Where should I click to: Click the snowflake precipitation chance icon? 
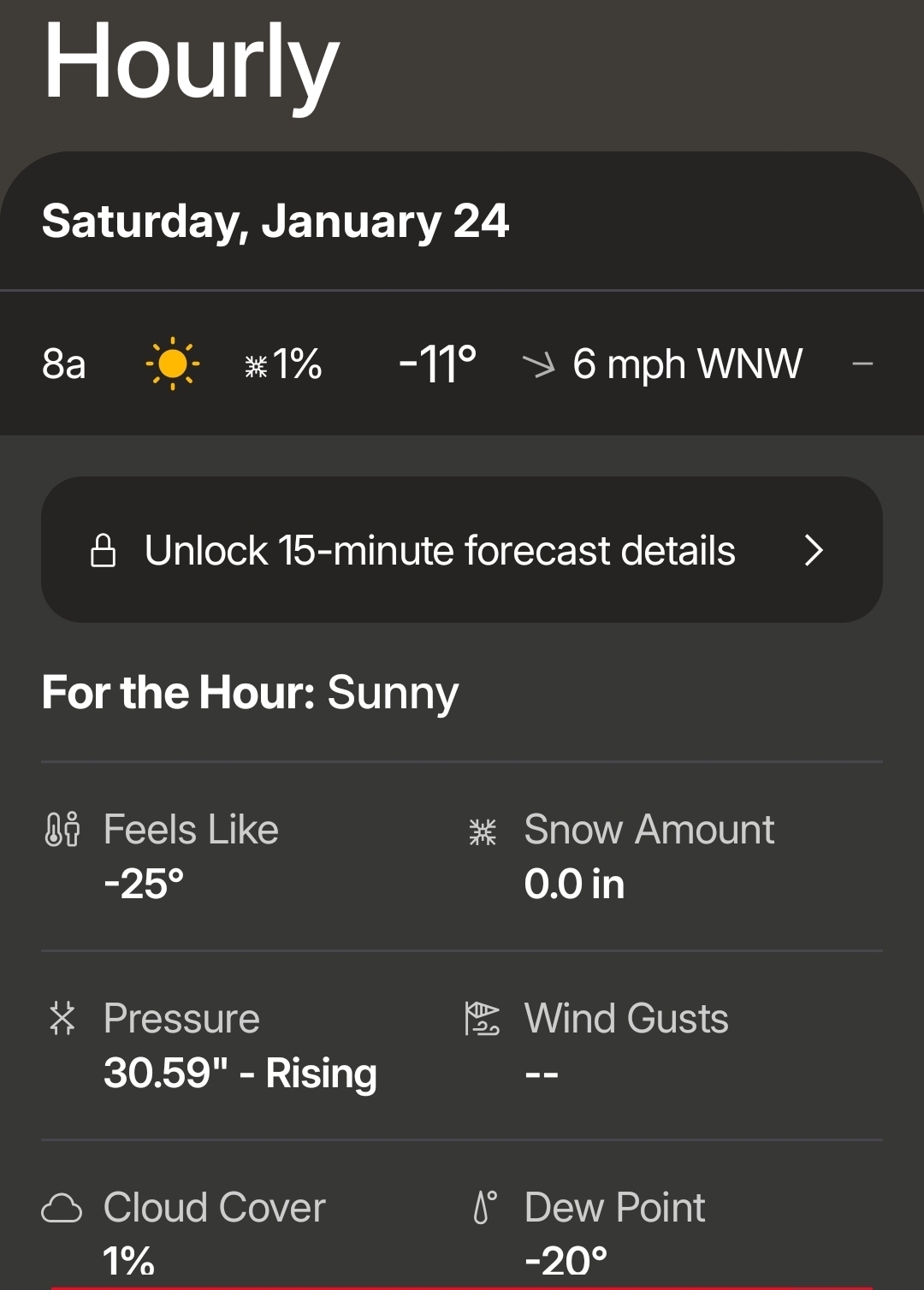click(x=256, y=366)
